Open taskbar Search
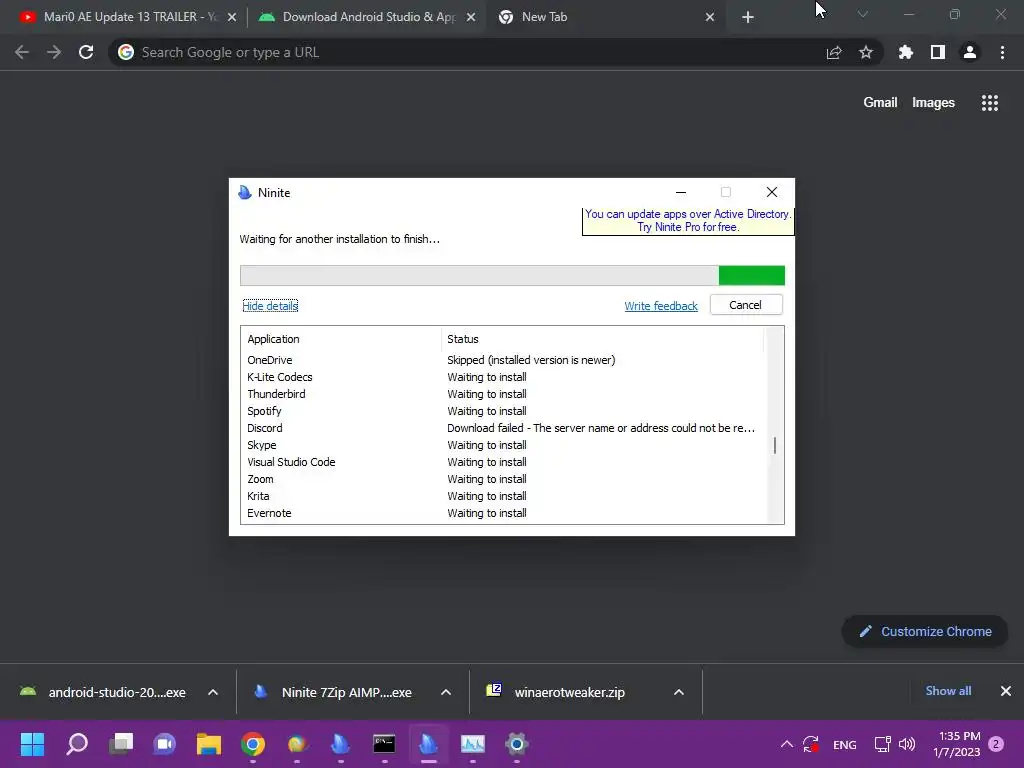1024x768 pixels. 77,744
